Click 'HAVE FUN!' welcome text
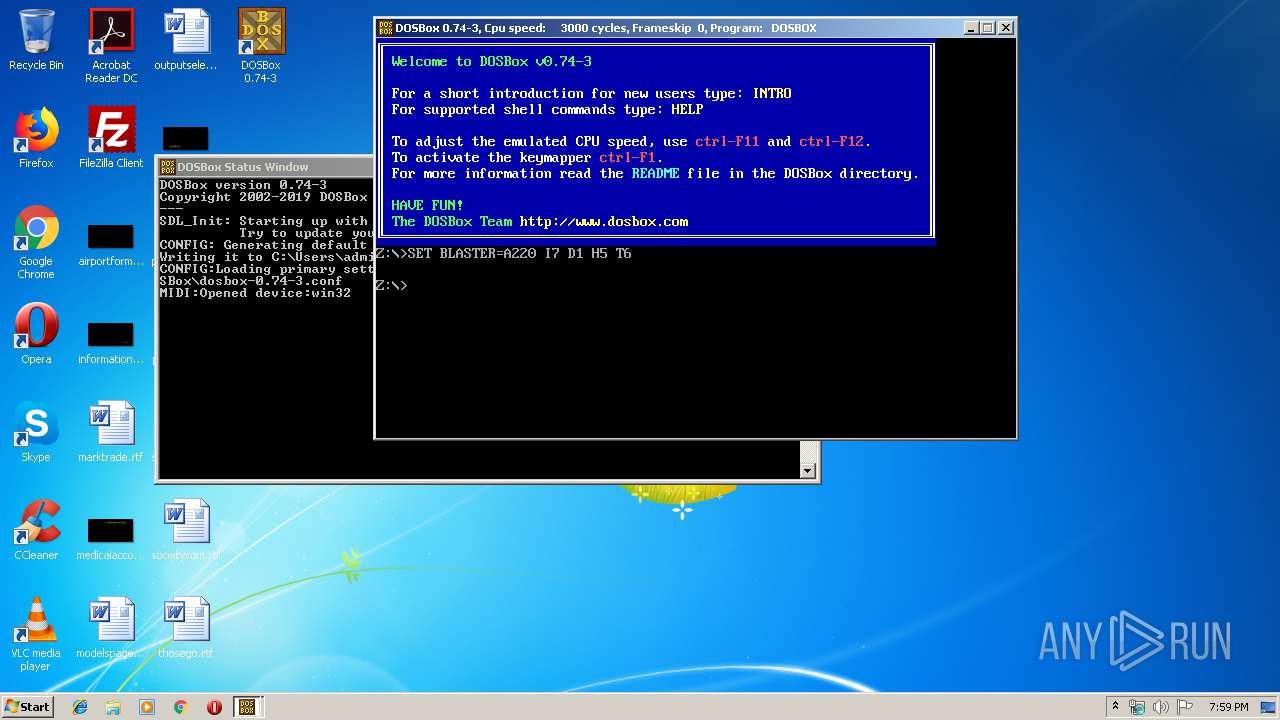This screenshot has height=720, width=1280. [x=427, y=206]
